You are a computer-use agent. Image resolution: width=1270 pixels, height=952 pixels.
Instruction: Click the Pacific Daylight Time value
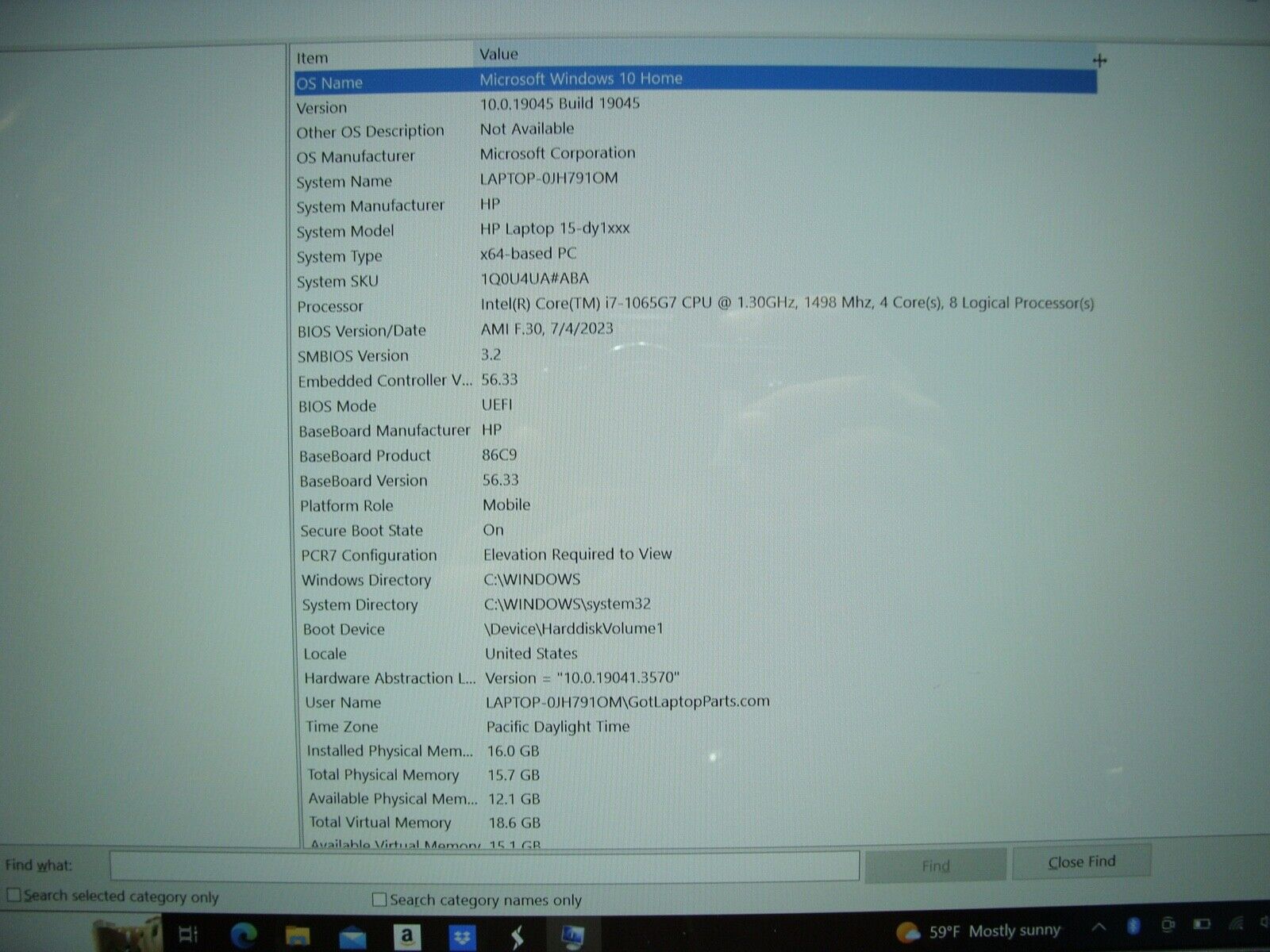tap(558, 727)
